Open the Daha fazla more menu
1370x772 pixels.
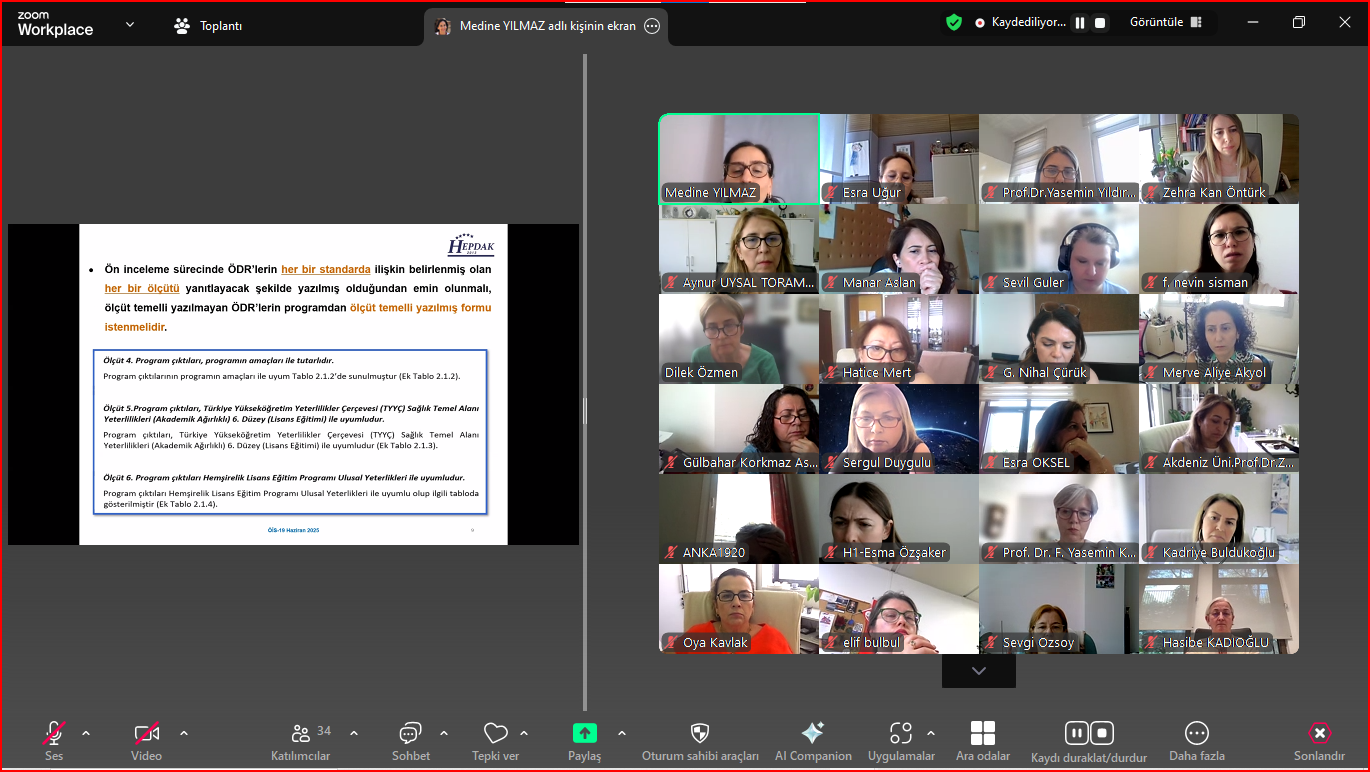tap(1196, 734)
